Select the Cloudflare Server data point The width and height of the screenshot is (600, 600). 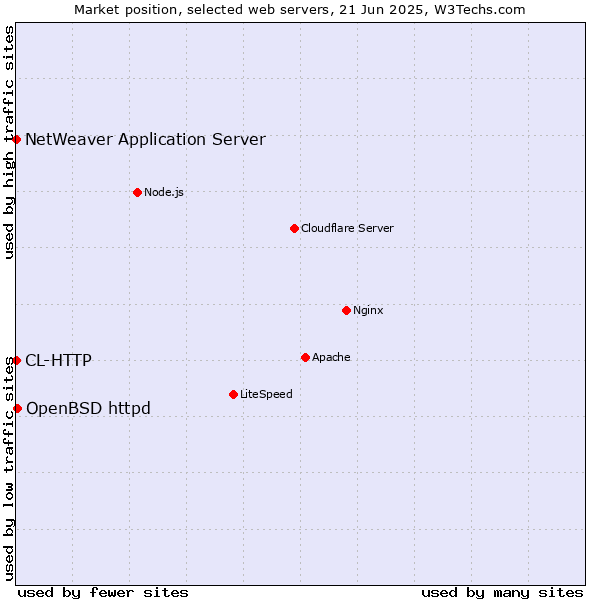pos(294,228)
